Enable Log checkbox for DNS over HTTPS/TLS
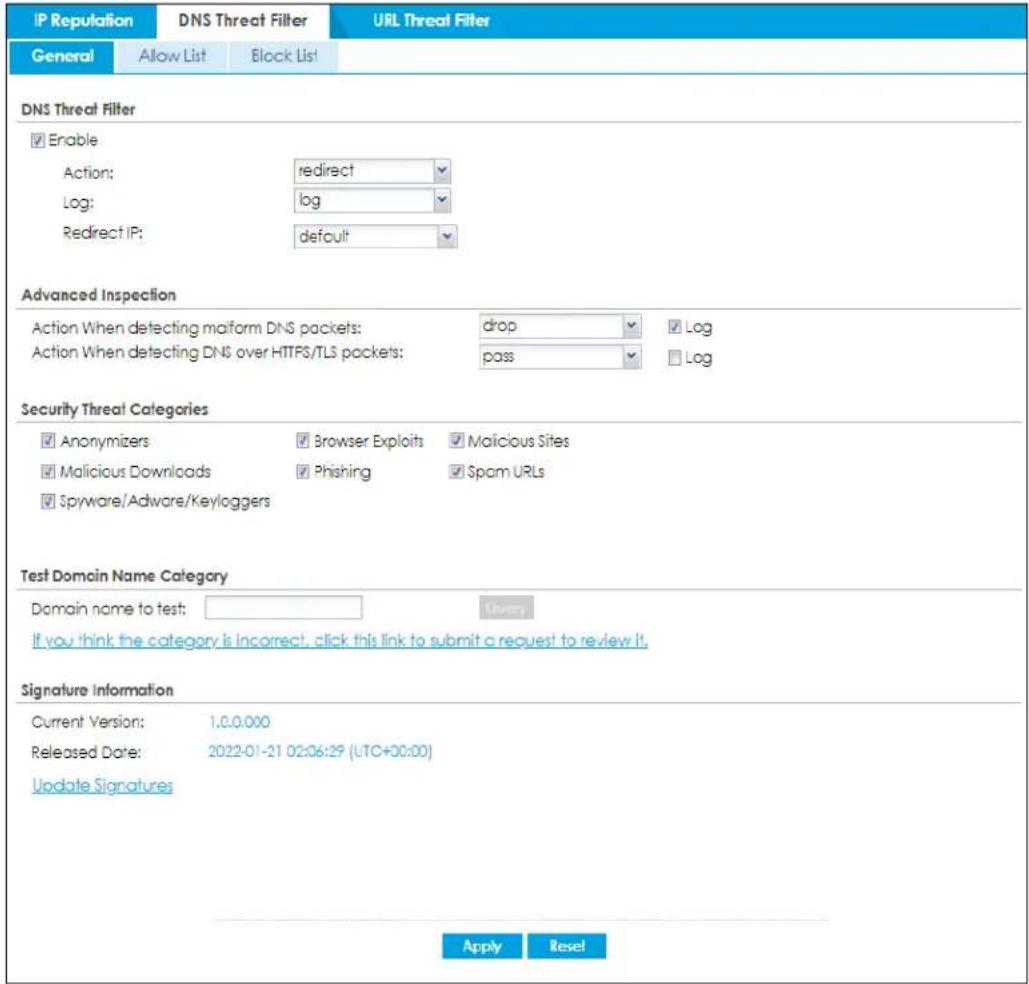The width and height of the screenshot is (1029, 984). click(674, 358)
